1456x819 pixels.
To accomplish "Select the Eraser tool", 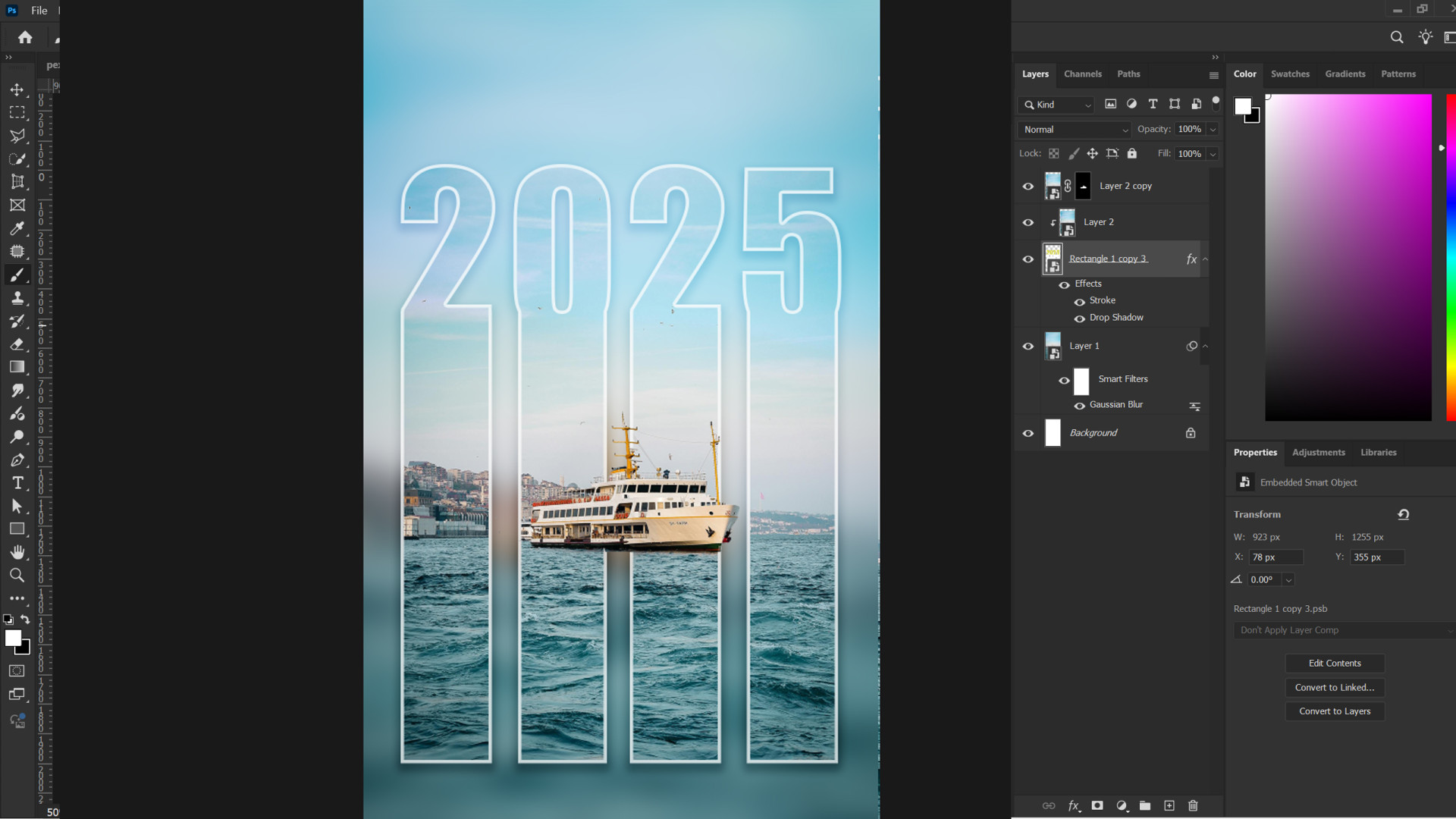I will (17, 344).
